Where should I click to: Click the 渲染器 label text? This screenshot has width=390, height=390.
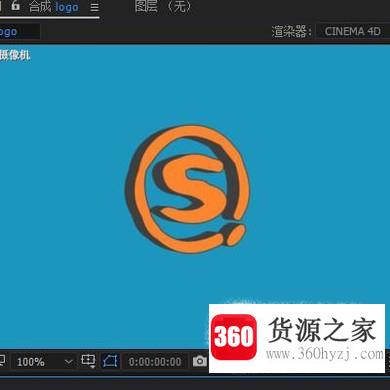pos(291,32)
